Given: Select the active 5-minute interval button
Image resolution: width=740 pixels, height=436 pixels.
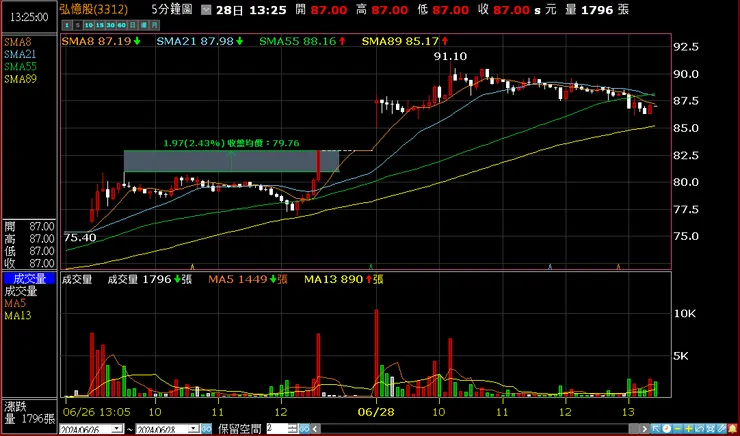Looking at the screenshot, I should click(x=78, y=25).
